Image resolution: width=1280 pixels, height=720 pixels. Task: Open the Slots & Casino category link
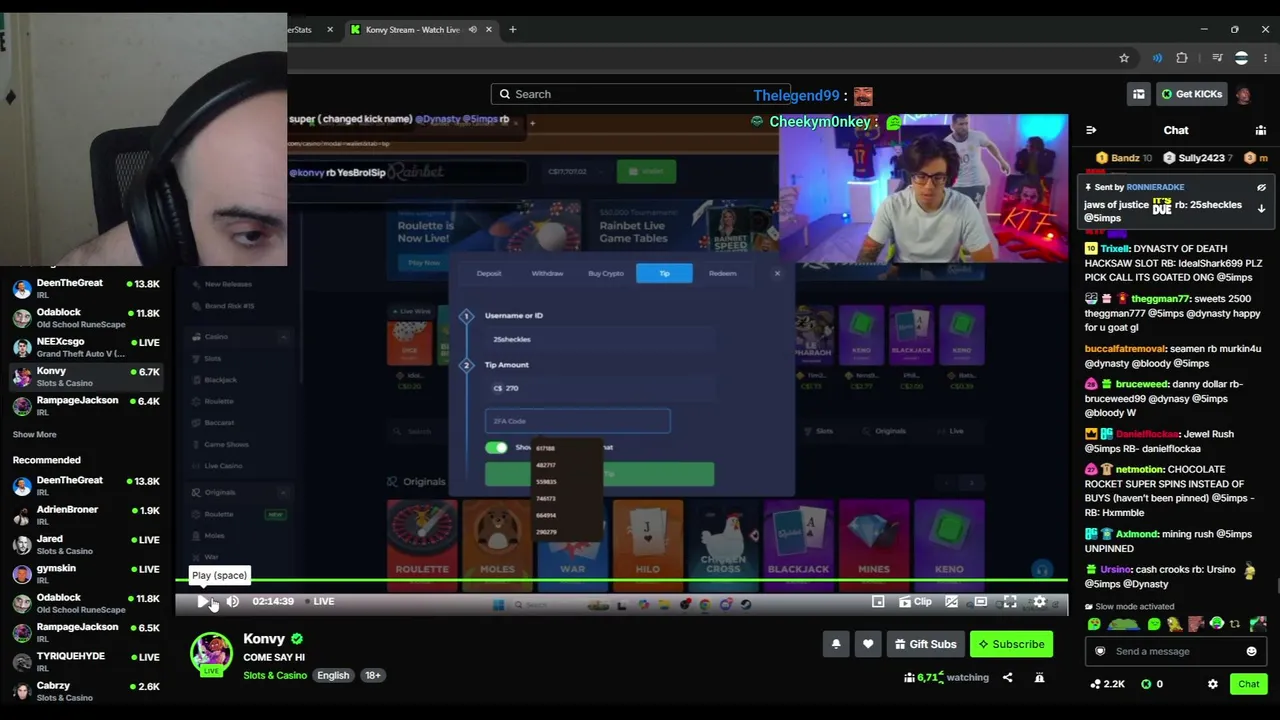[x=275, y=675]
